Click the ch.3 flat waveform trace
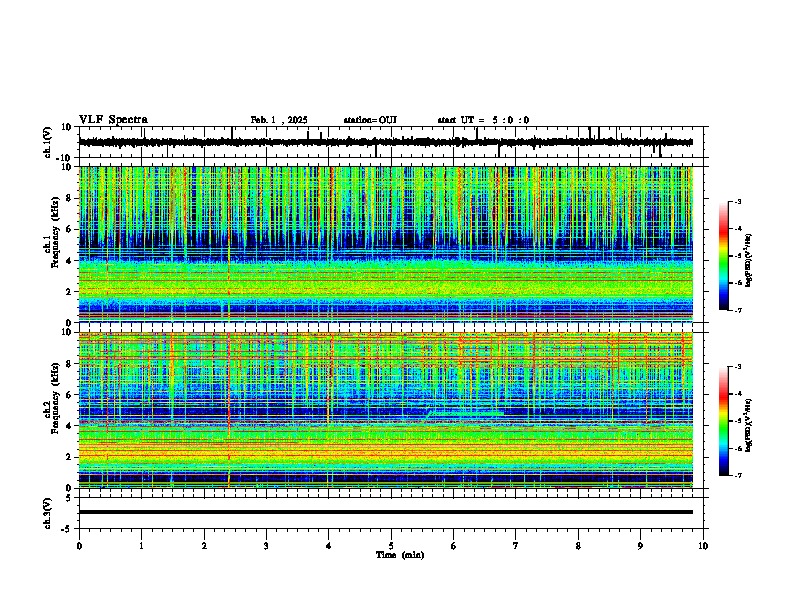Viewport: 792px width, 612px height. tap(386, 512)
